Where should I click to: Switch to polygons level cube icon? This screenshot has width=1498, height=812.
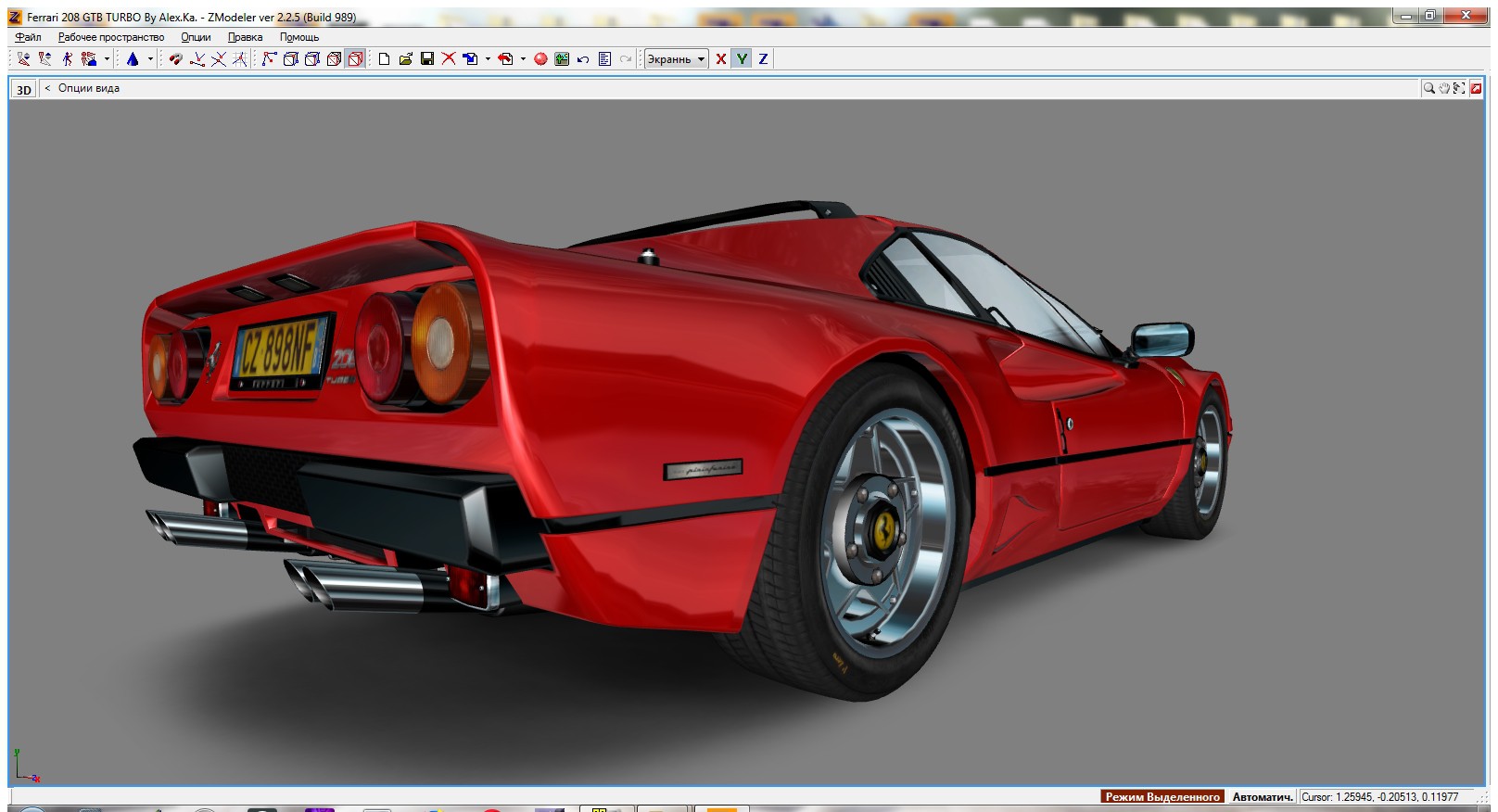point(312,59)
